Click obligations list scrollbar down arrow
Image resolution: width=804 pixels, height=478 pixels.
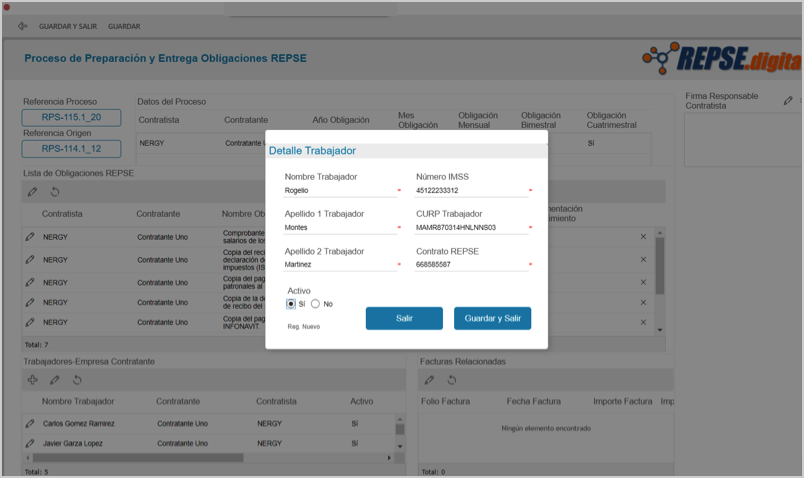point(660,330)
